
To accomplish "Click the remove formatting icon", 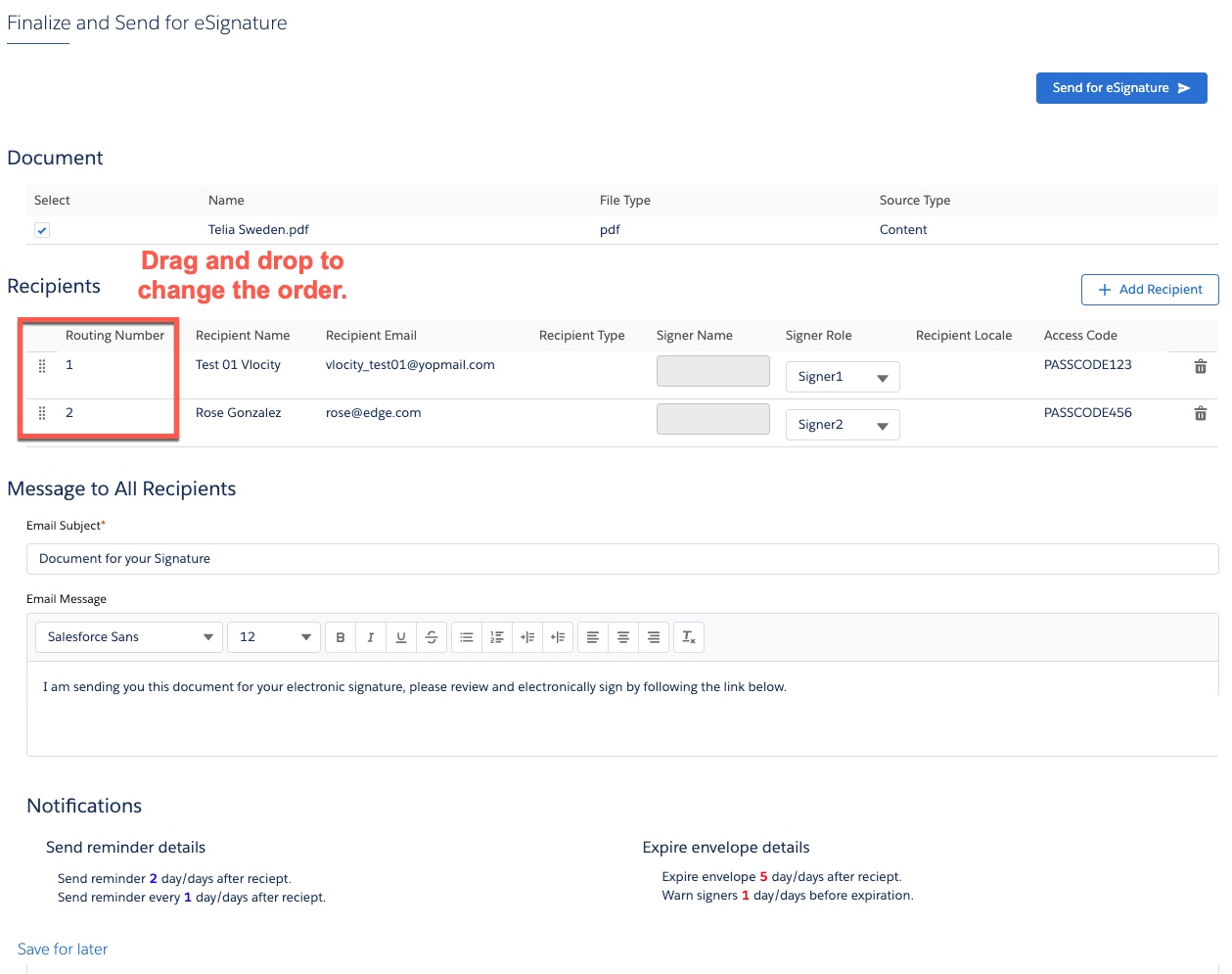I will point(689,637).
